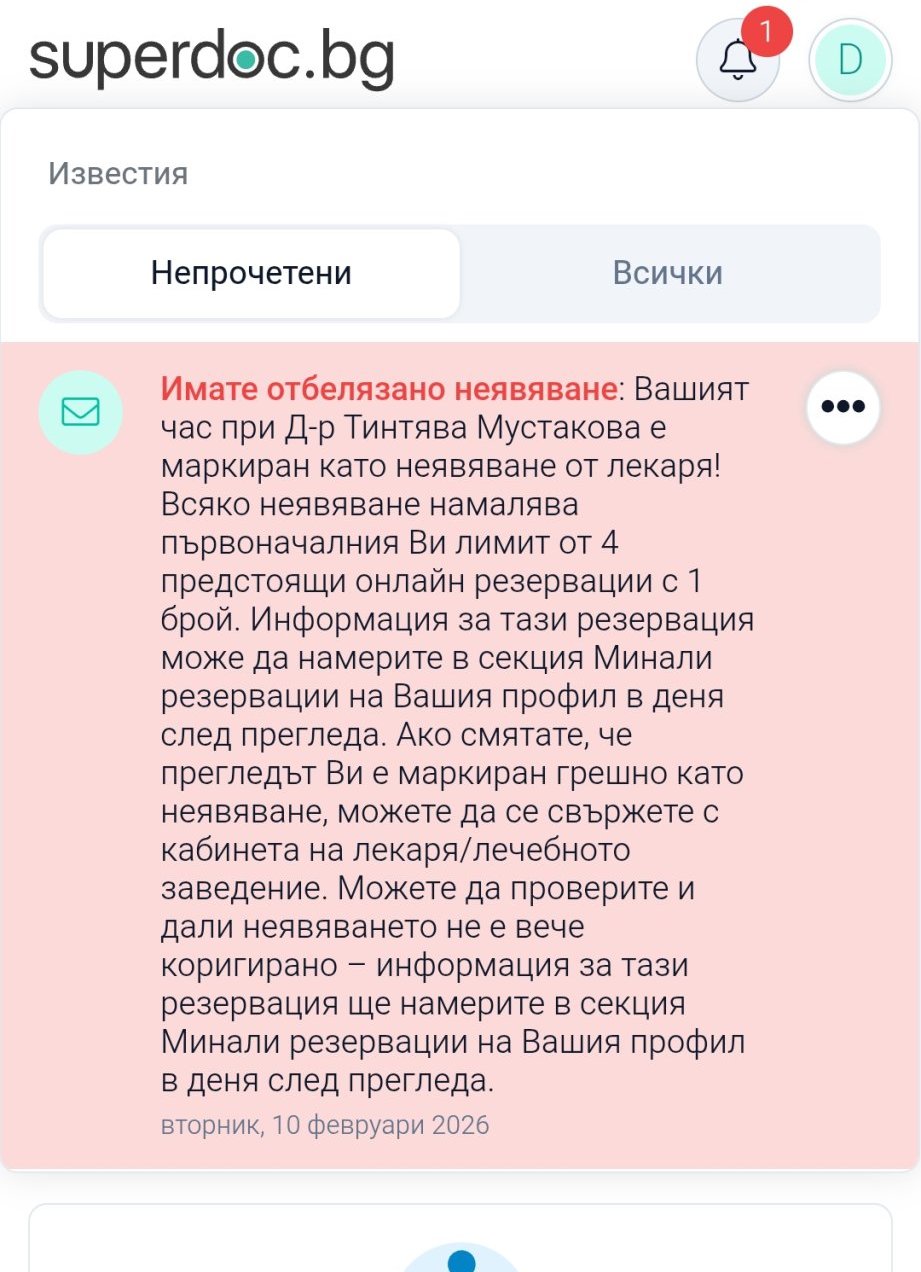This screenshot has width=921, height=1272.
Task: Click the red headline Имате отбелязано неявяване
Action: 388,388
